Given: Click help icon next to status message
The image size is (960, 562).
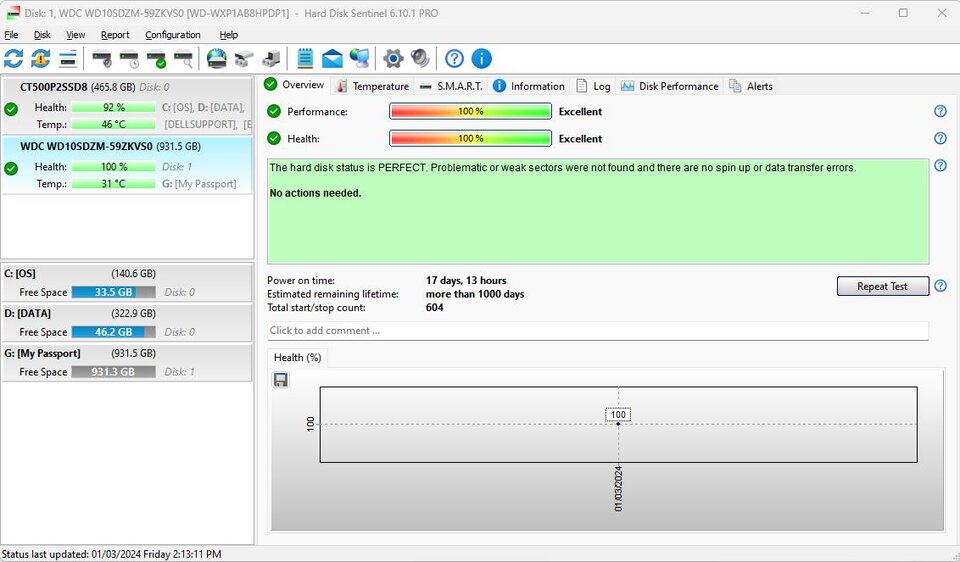Looking at the screenshot, I should tap(940, 165).
